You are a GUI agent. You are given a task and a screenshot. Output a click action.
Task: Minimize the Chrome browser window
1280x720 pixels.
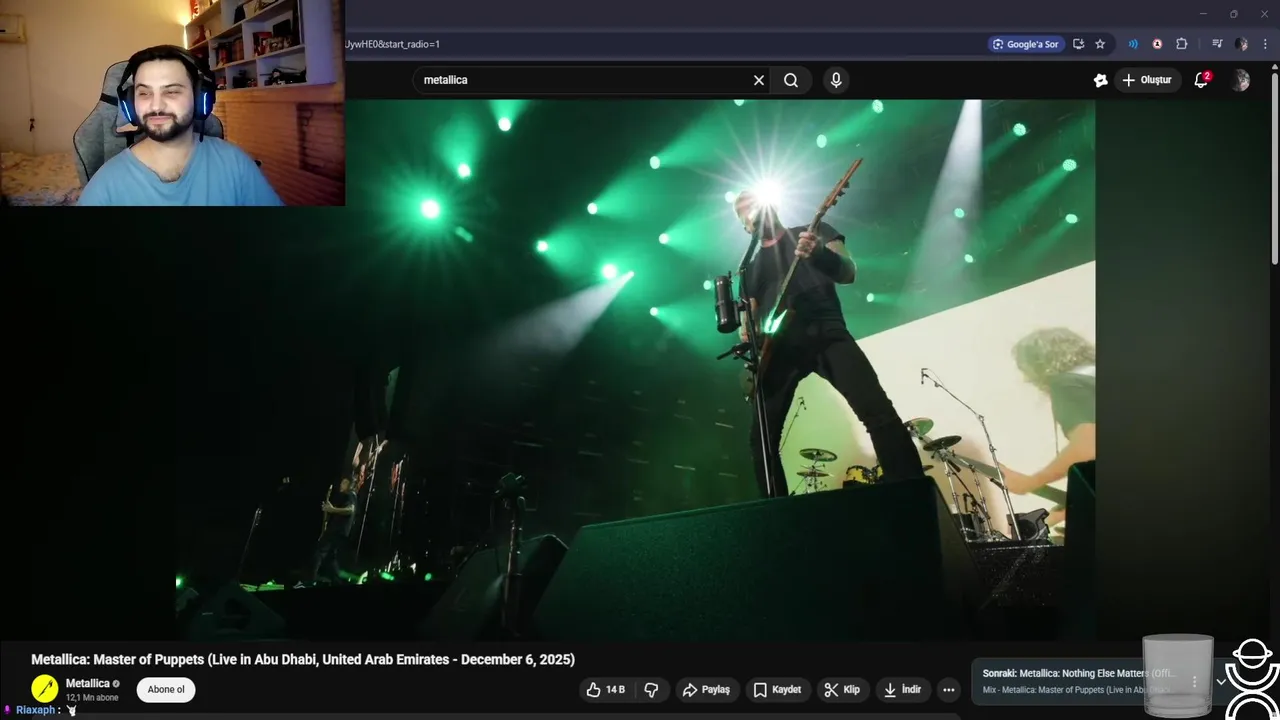[x=1203, y=14]
